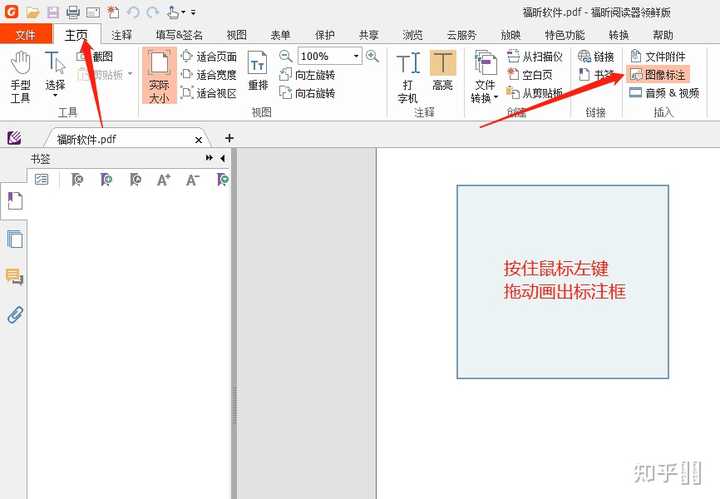Image resolution: width=720 pixels, height=499 pixels.
Task: Create a 空白页 blank page
Action: [x=530, y=74]
